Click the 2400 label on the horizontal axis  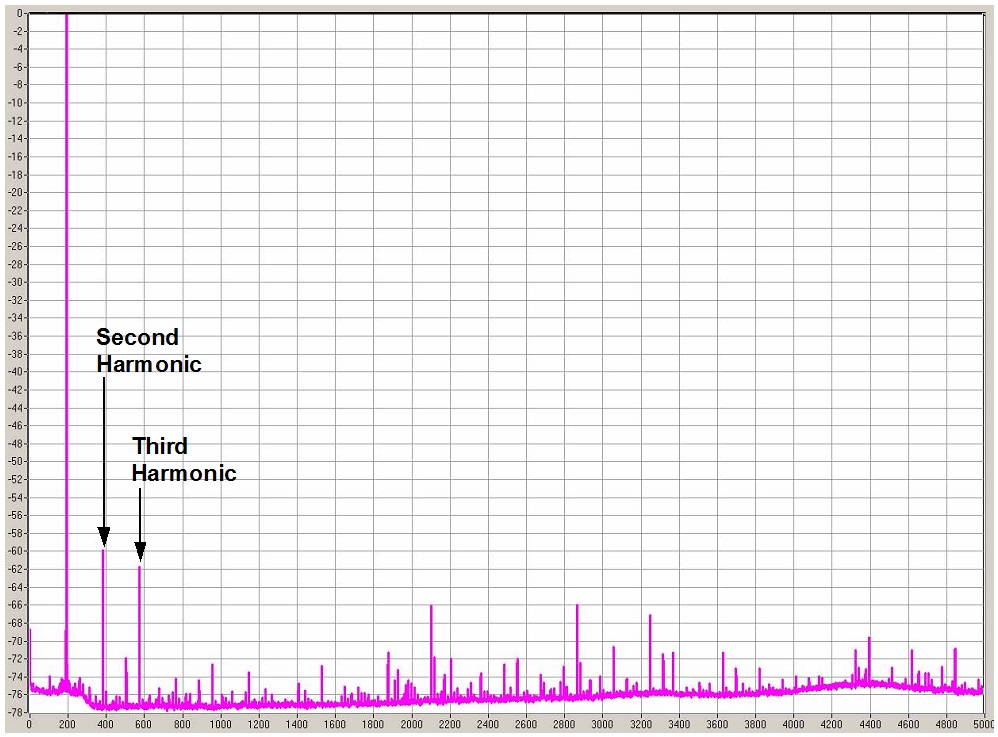point(488,724)
